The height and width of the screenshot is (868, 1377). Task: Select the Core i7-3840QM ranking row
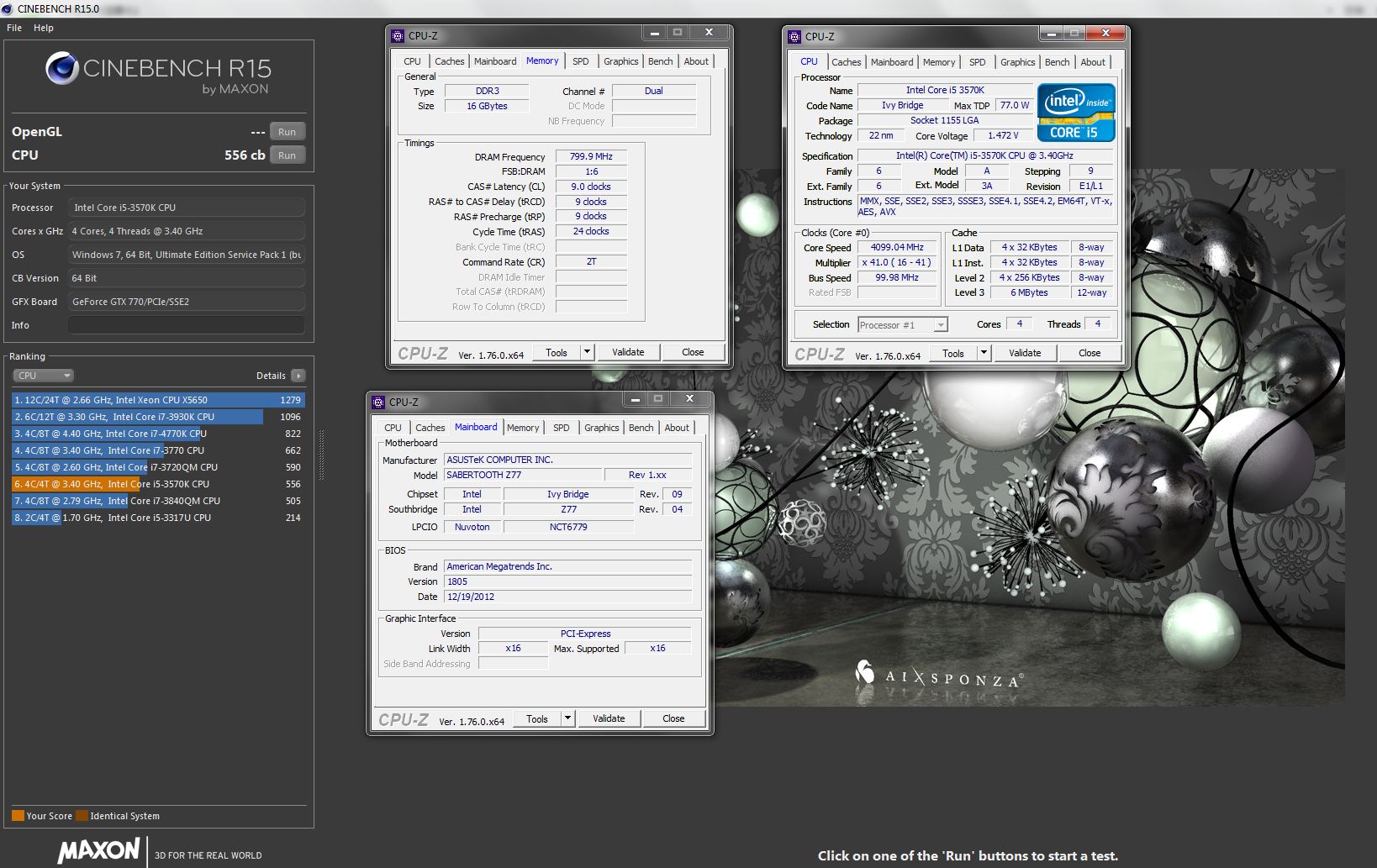click(158, 501)
